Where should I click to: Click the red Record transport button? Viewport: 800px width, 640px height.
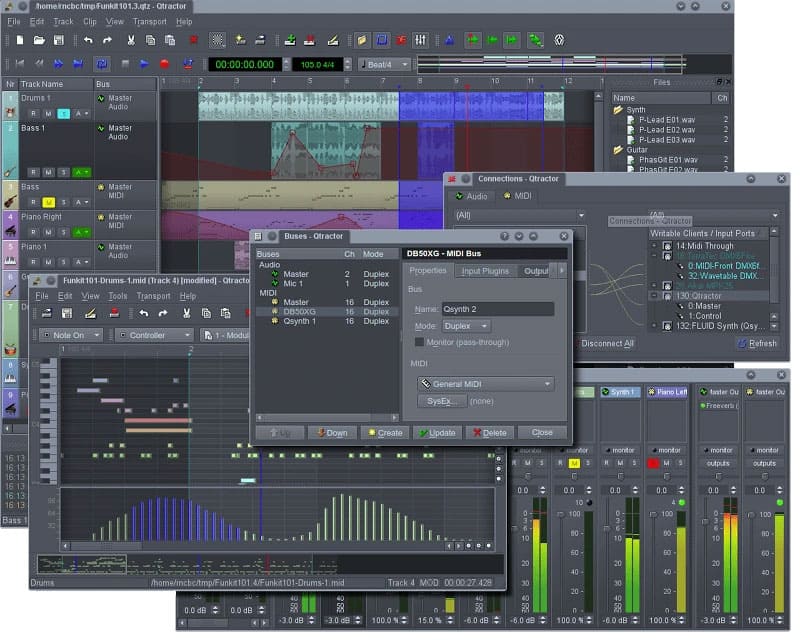164,64
